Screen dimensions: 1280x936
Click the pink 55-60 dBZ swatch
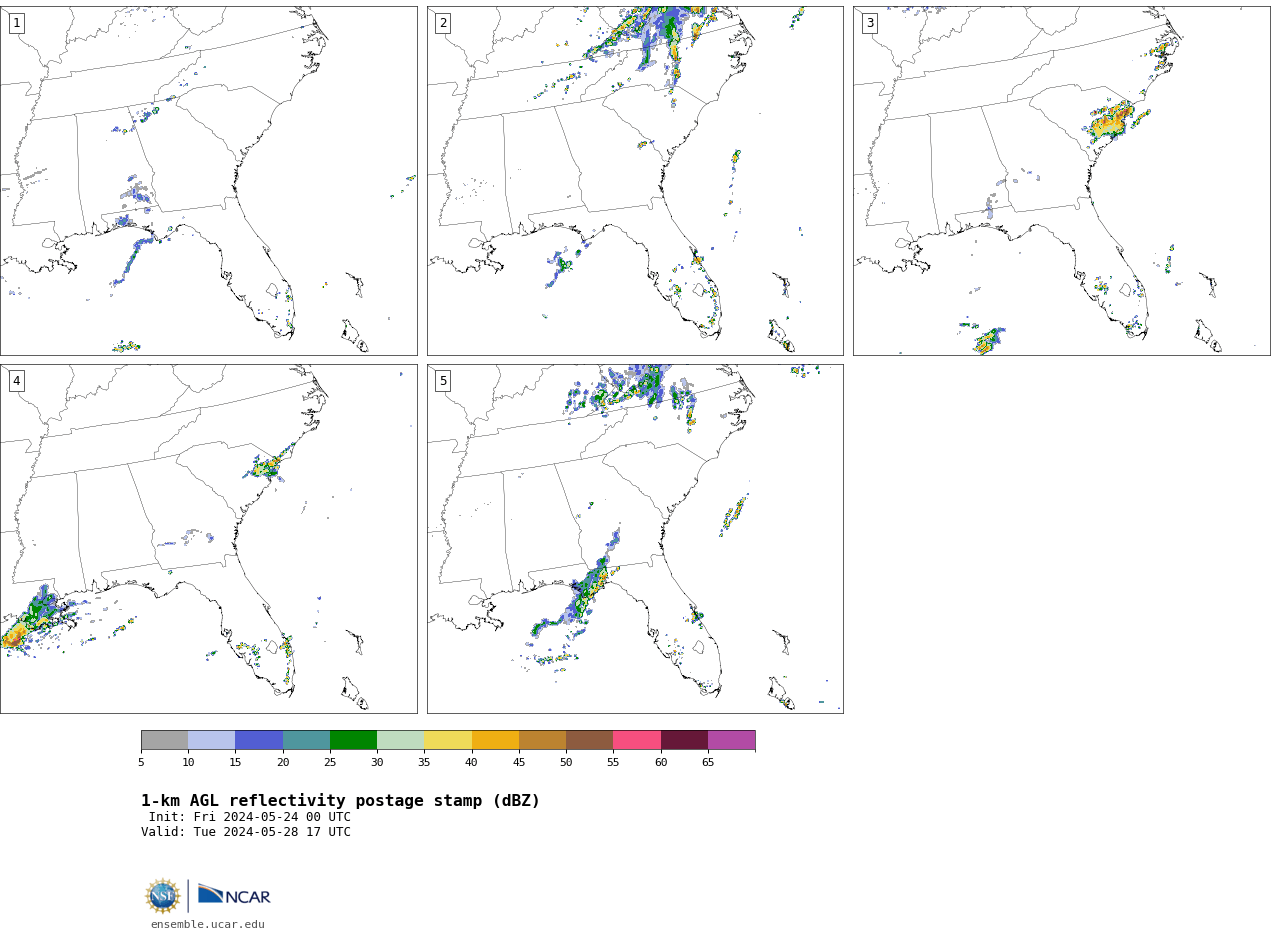click(x=637, y=740)
